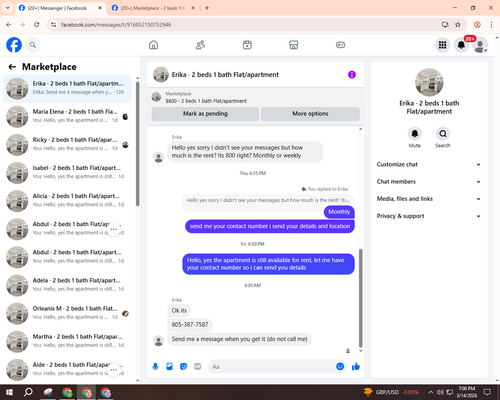Reload the page with the refresh icon
Screen dimensions: 500x400
coord(37,25)
